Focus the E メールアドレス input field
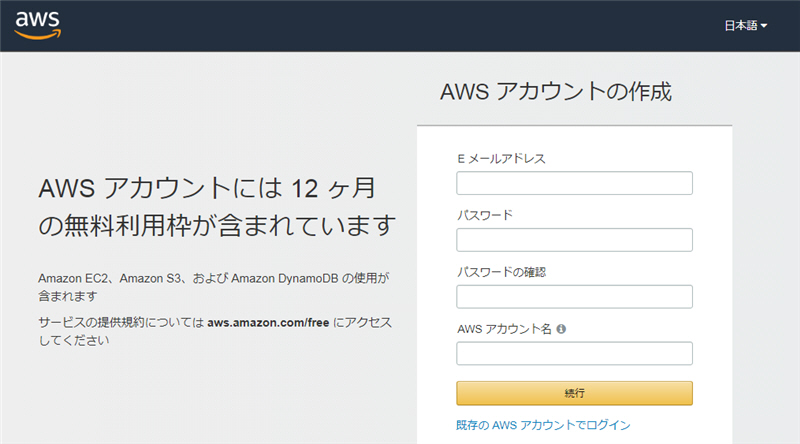Viewport: 800px width, 444px height. pyautogui.click(x=574, y=183)
